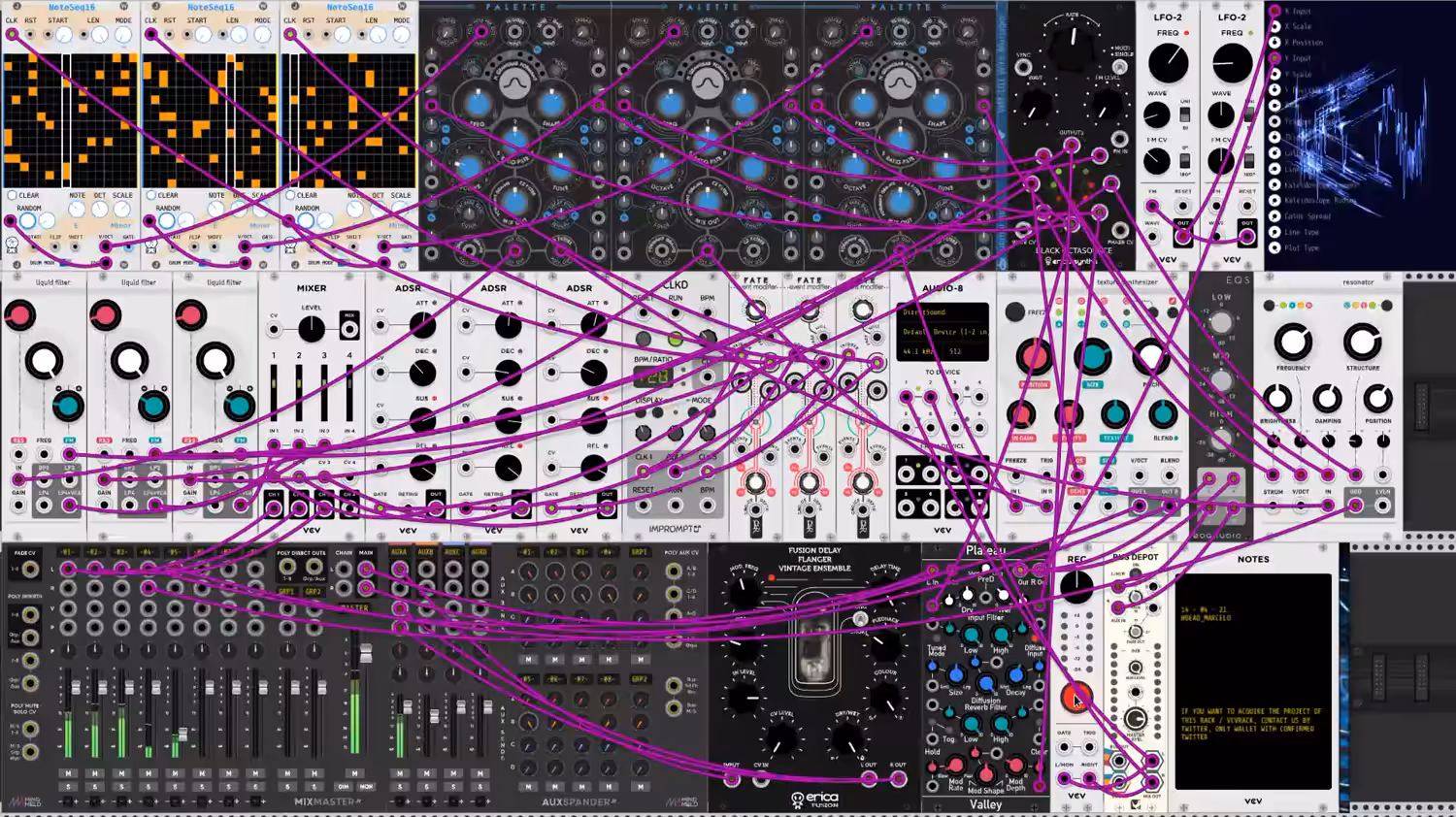Mute MixMaster track 01
Viewport: 1456px width, 817px height.
pos(68,773)
